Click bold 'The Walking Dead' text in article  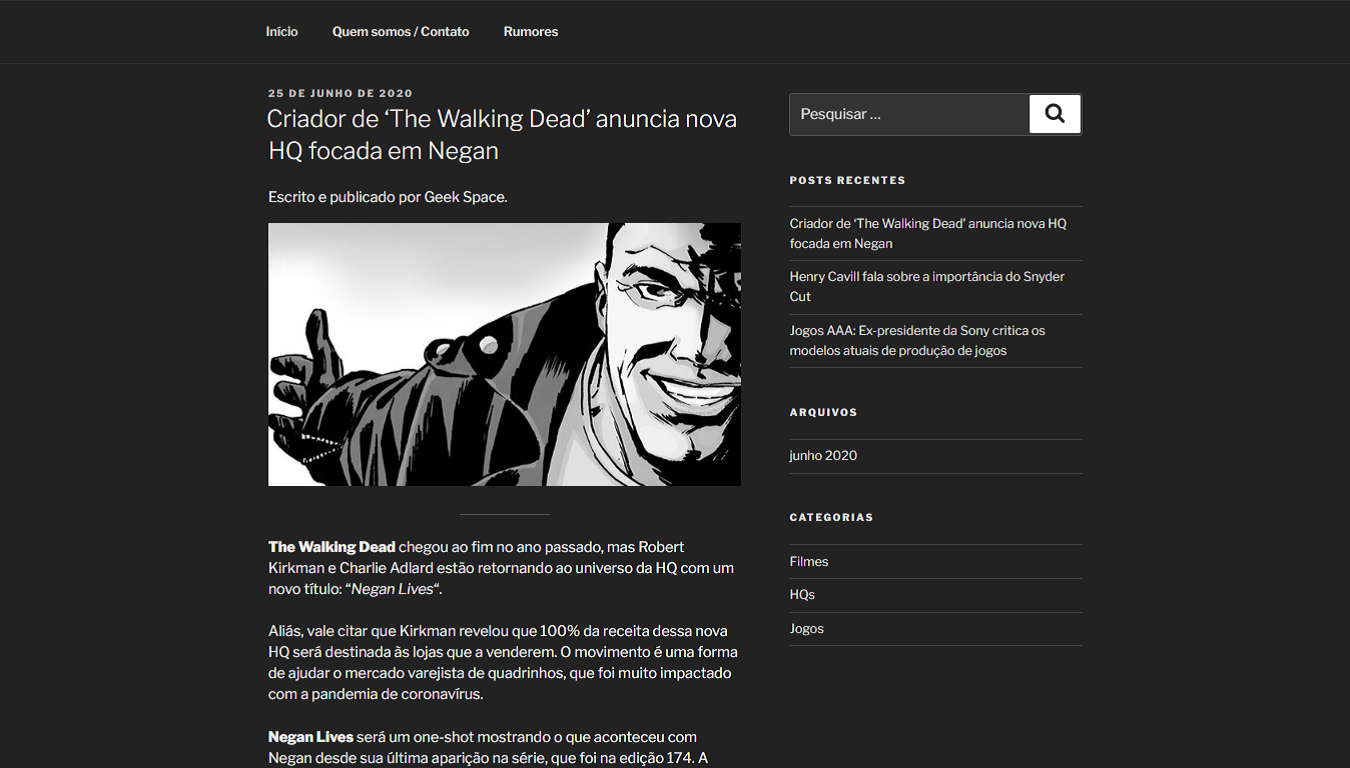click(x=332, y=547)
